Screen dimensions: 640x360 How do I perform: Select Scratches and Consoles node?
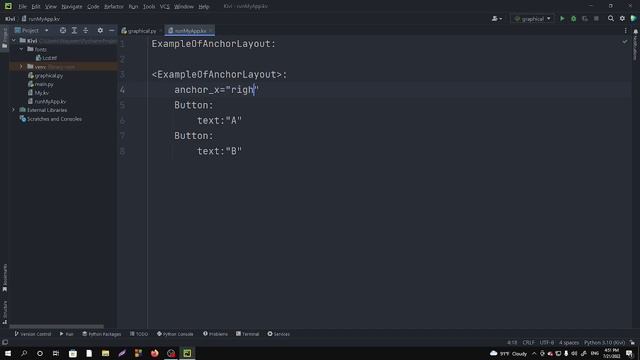tap(51, 119)
